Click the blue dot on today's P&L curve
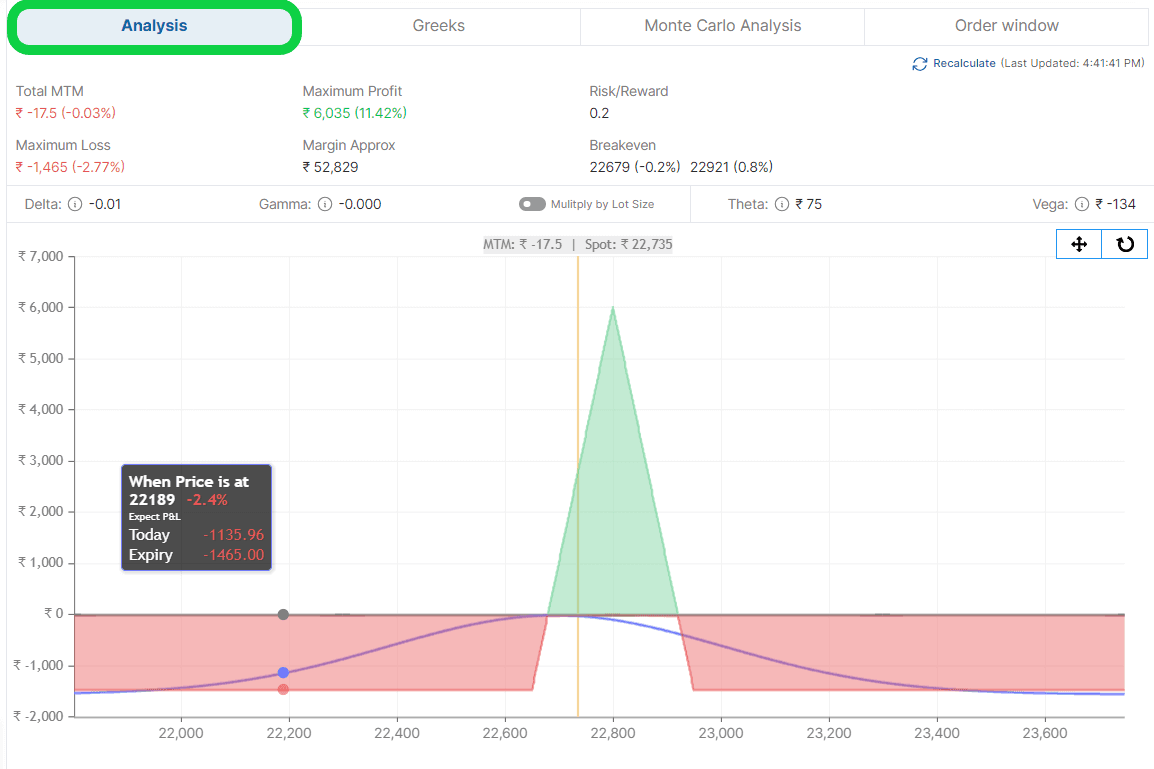 pyautogui.click(x=283, y=672)
